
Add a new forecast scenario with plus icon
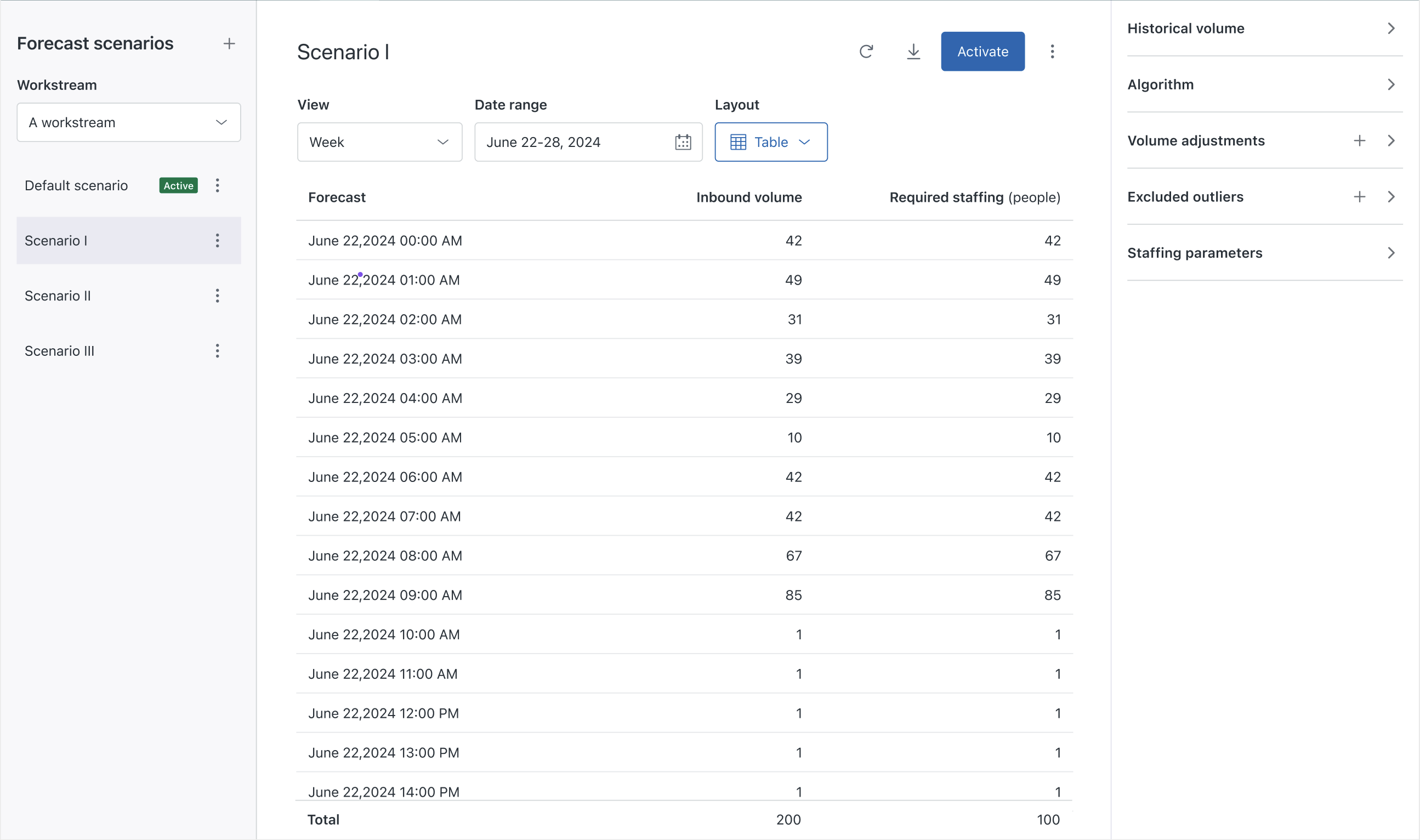[x=229, y=43]
